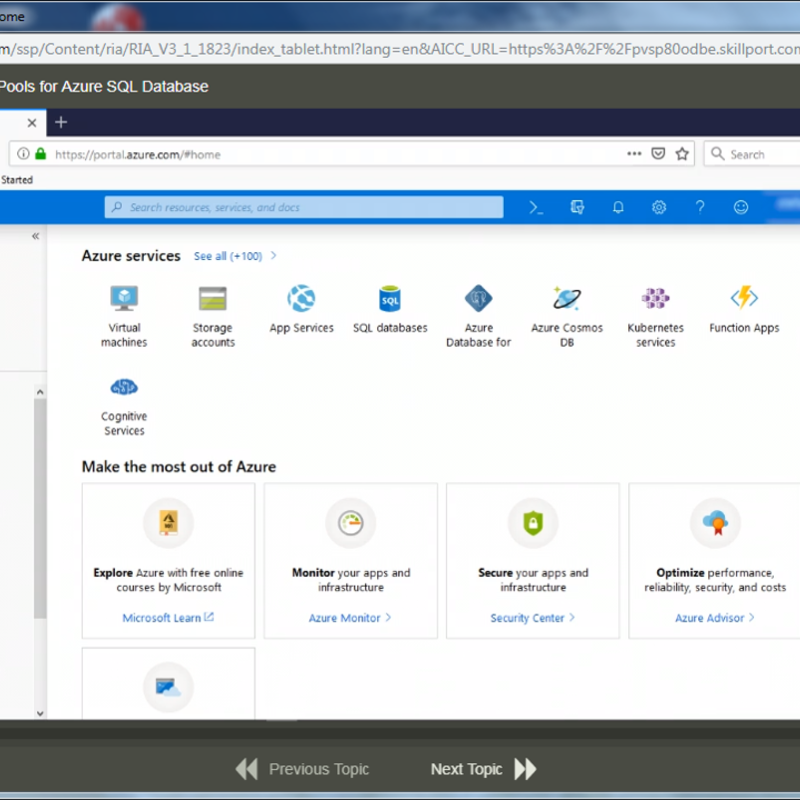Screen dimensions: 800x800
Task: Click Explore Azure courses card icon
Action: click(x=168, y=523)
